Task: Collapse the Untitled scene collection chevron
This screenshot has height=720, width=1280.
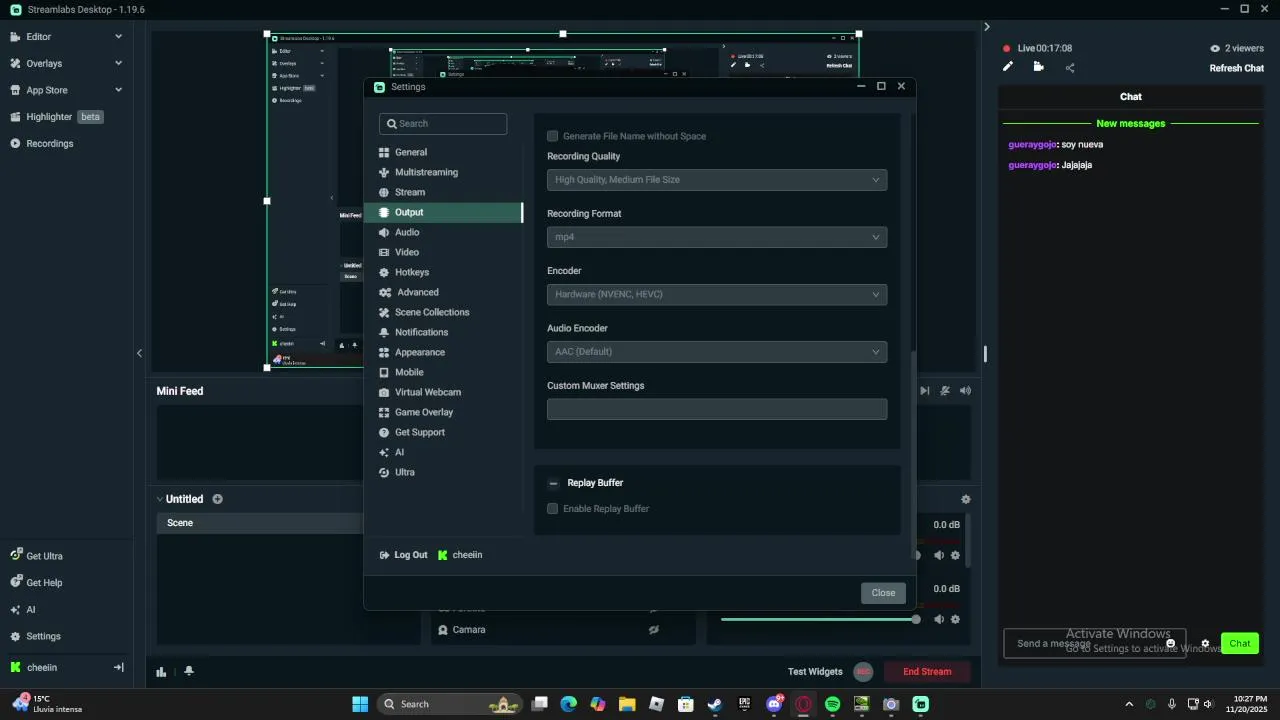Action: pos(159,499)
